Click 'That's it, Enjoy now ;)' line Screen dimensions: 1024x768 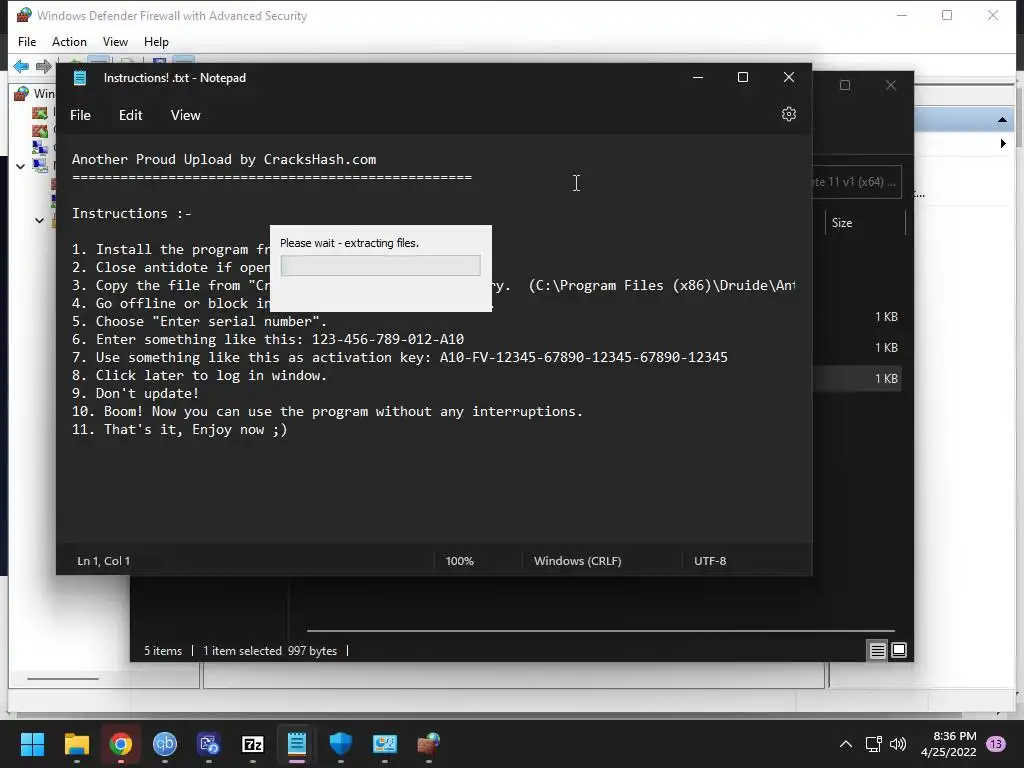point(195,430)
